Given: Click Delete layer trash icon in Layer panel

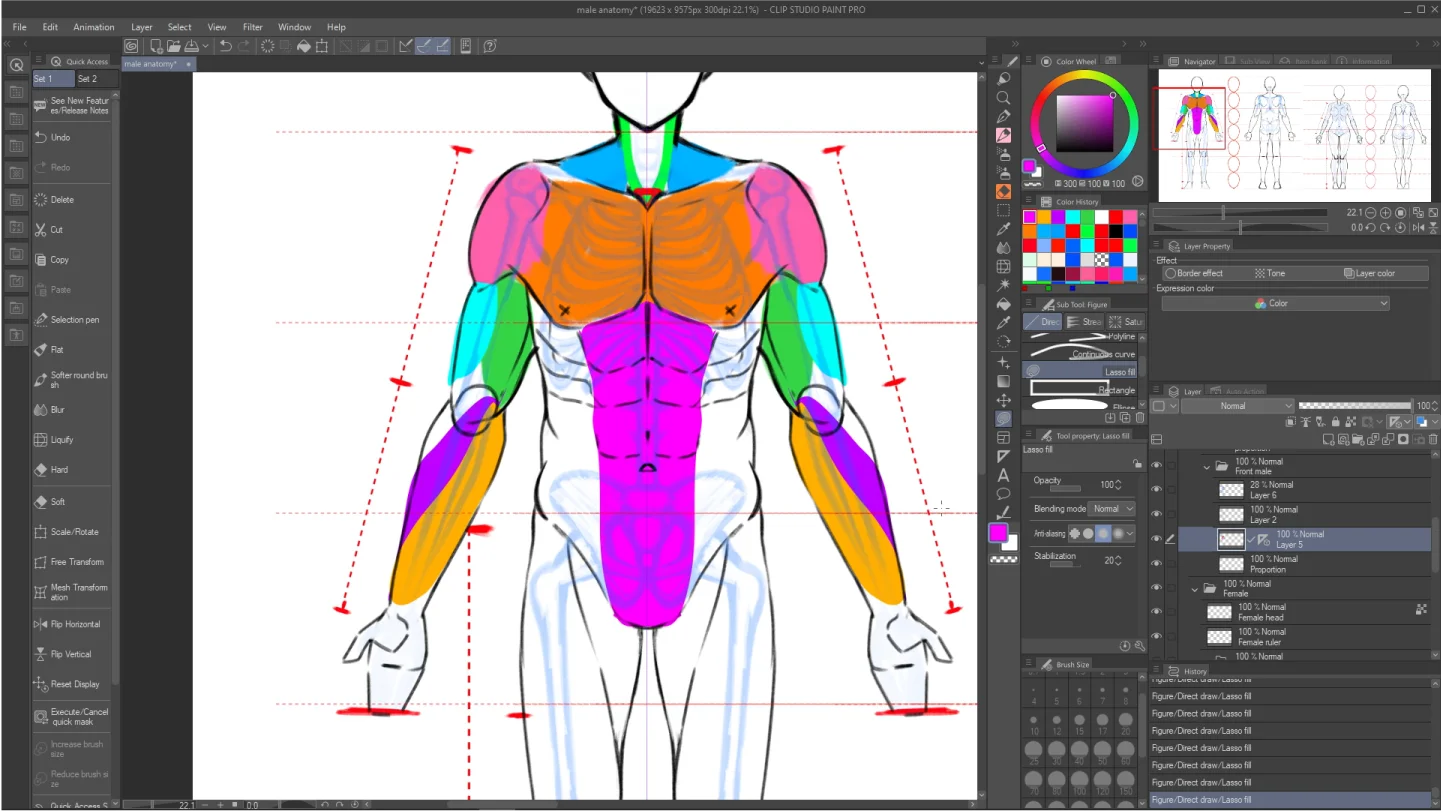Looking at the screenshot, I should (1433, 439).
